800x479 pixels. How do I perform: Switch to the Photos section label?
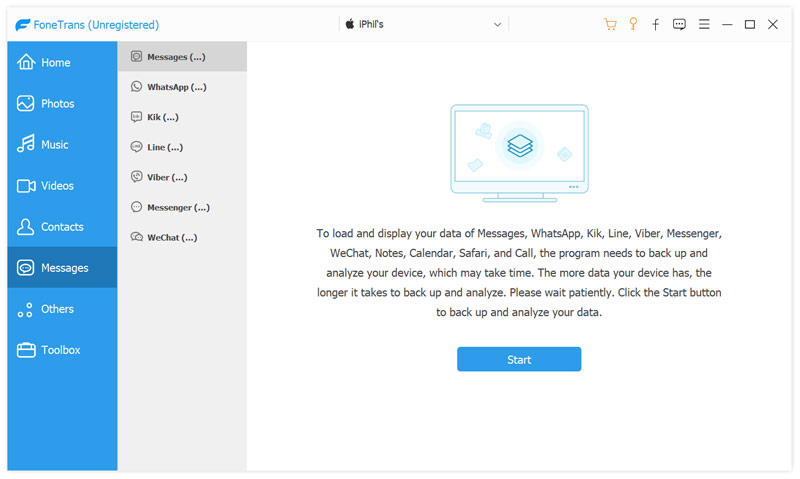[58, 104]
